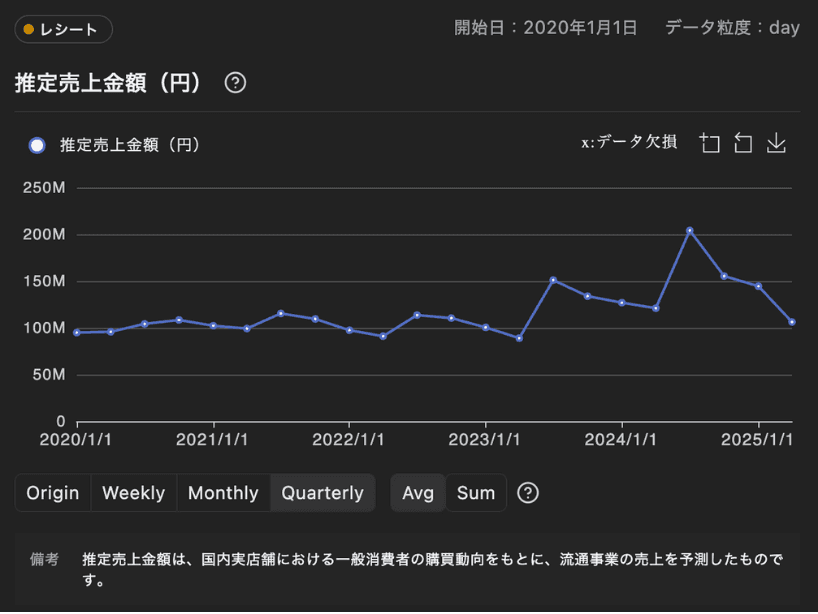Viewport: 818px width, 614px height.
Task: Switch aggregation to Avg
Action: (x=418, y=493)
